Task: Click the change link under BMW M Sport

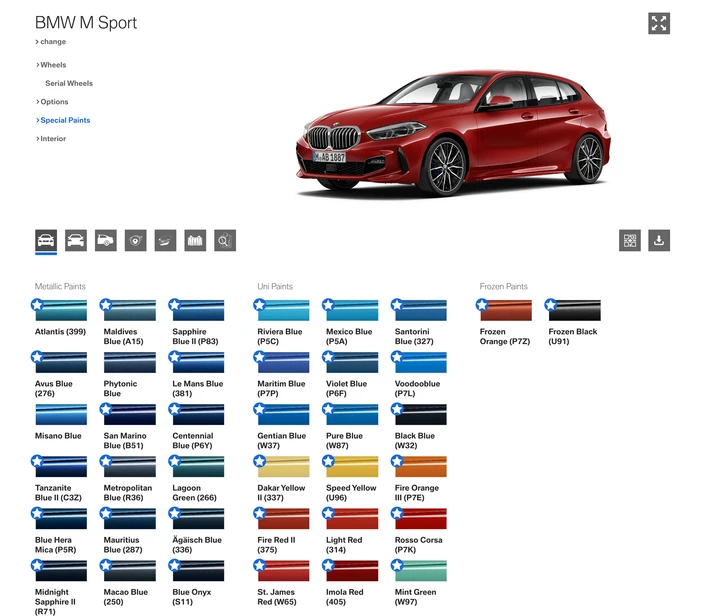Action: pos(51,41)
